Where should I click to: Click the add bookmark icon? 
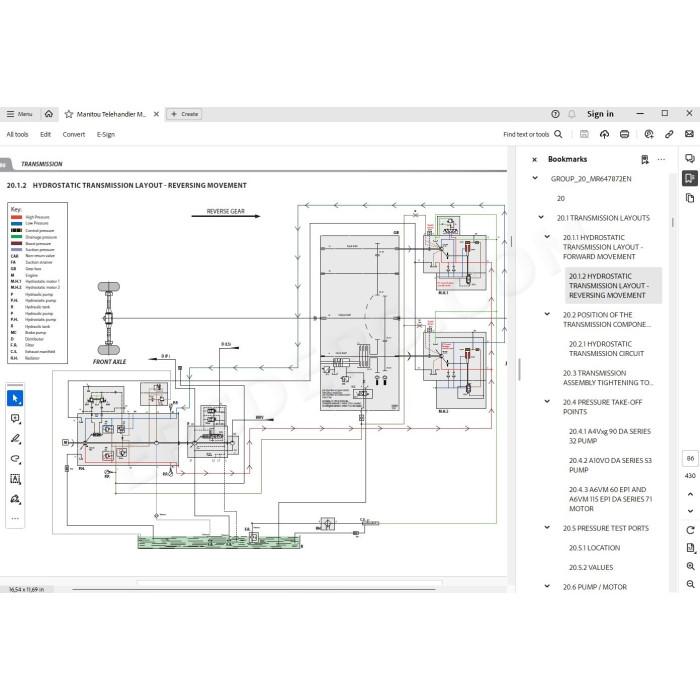(x=645, y=159)
